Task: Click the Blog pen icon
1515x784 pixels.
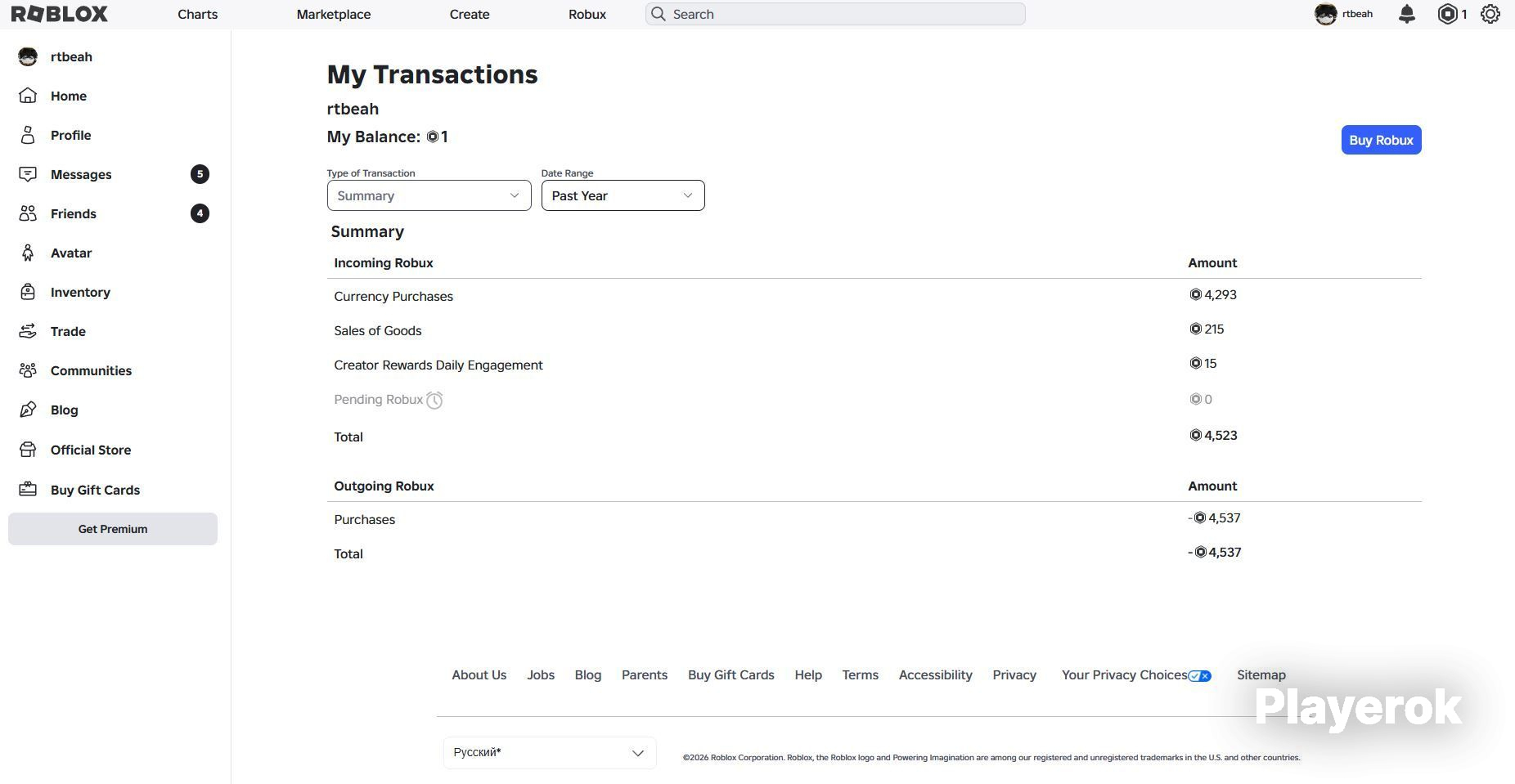Action: 28,410
